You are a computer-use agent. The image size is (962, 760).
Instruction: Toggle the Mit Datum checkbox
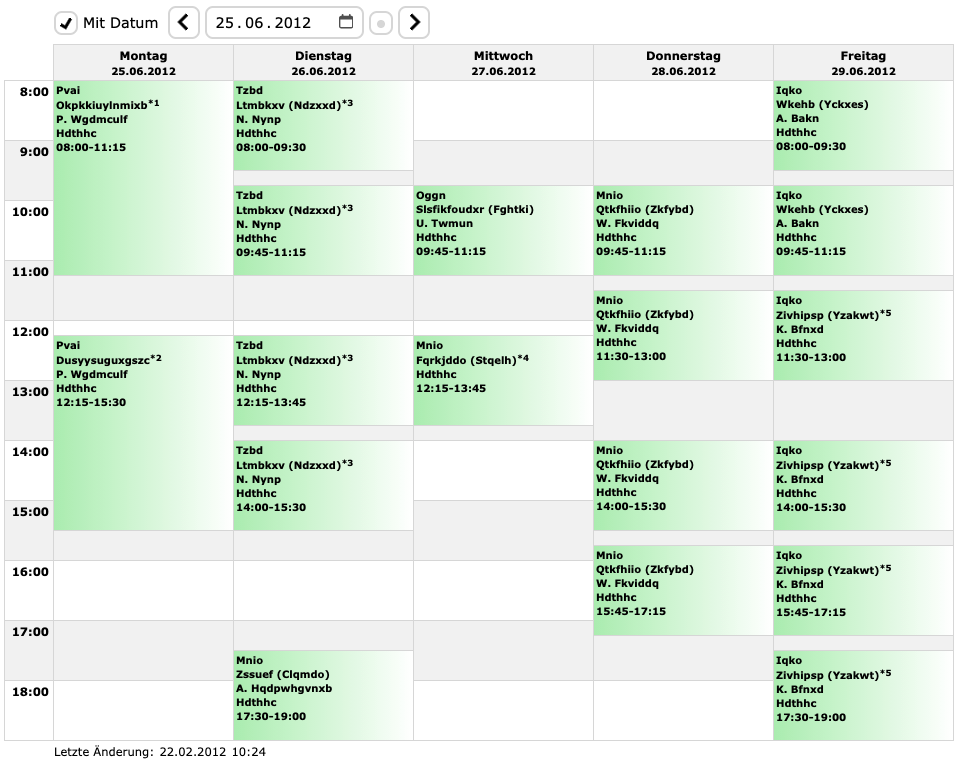[x=66, y=22]
